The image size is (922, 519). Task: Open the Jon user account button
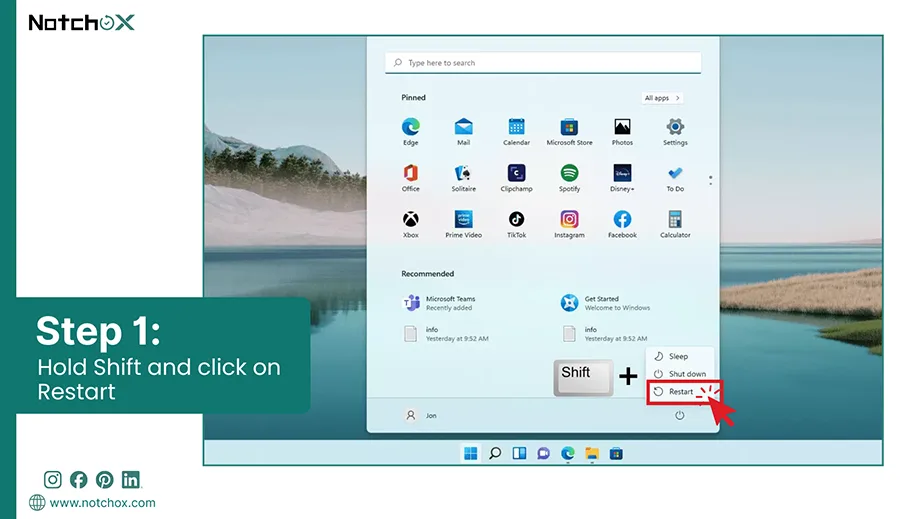(x=421, y=416)
